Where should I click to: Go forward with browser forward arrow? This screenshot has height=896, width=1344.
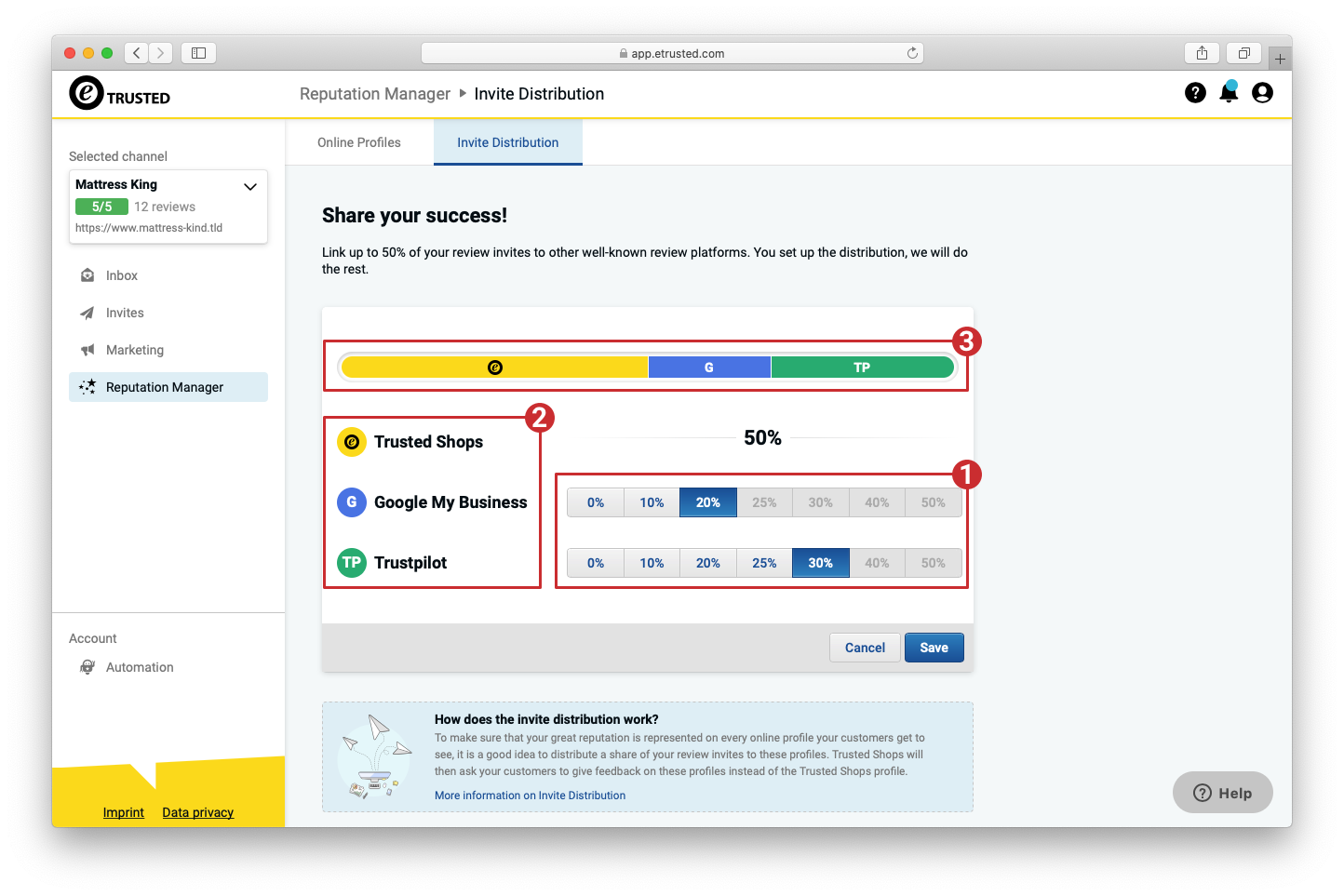pyautogui.click(x=161, y=53)
